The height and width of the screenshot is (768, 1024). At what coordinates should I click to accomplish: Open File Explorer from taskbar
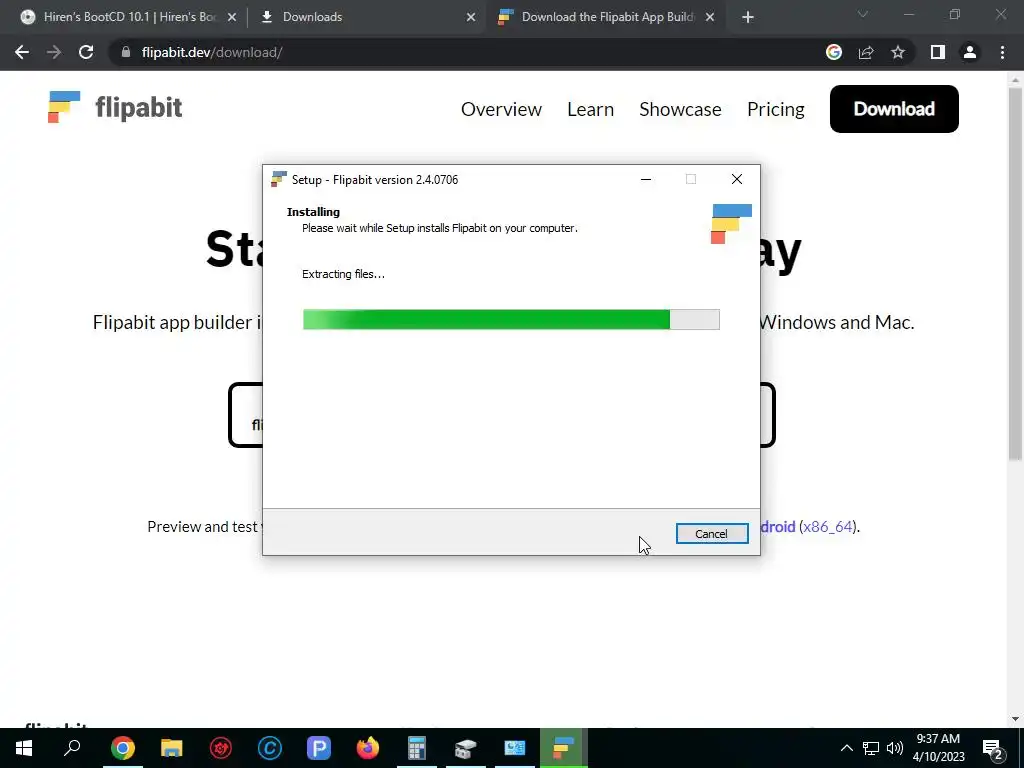coord(172,748)
